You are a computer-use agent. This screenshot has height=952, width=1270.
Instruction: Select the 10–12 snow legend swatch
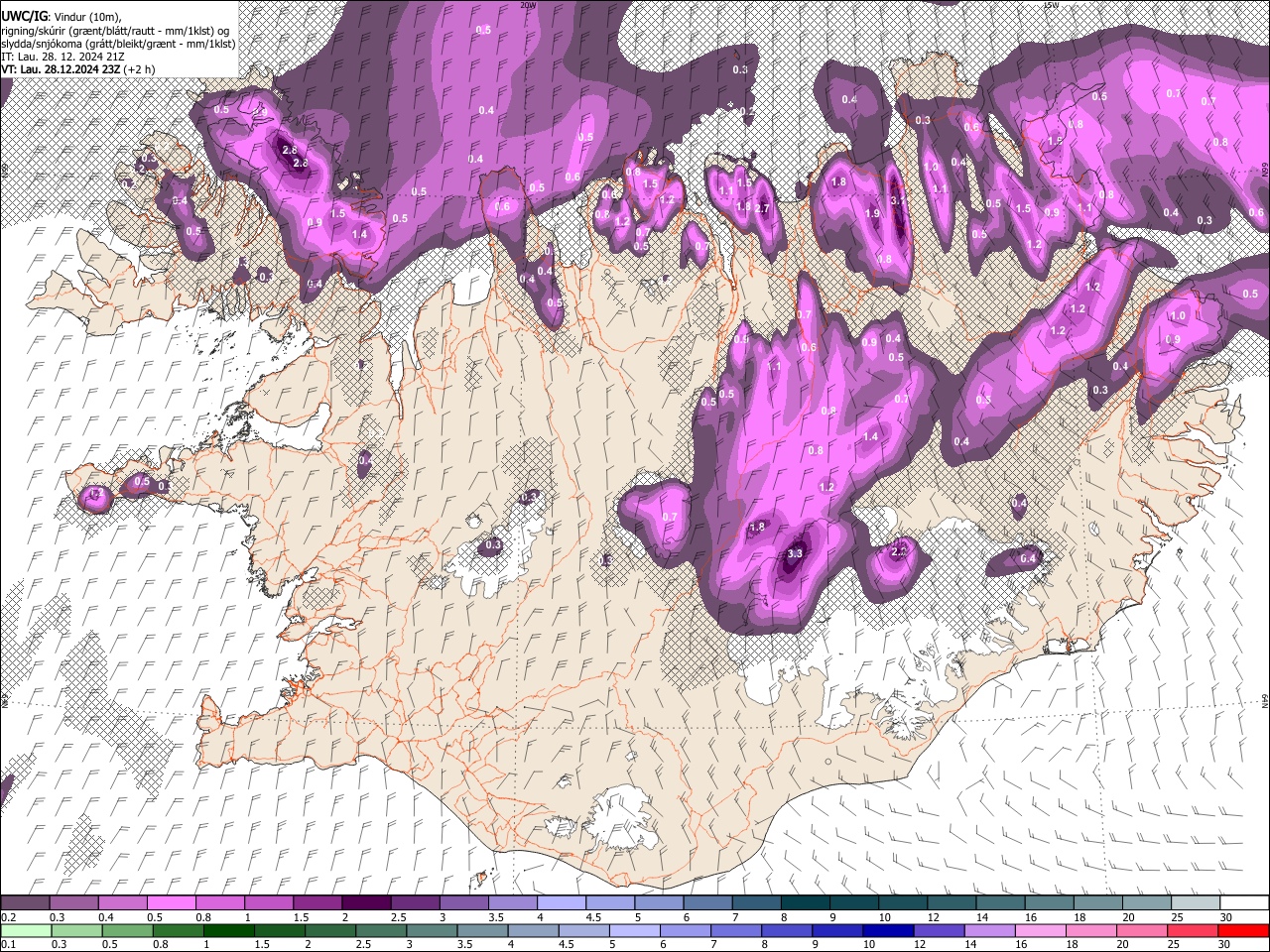tap(902, 902)
